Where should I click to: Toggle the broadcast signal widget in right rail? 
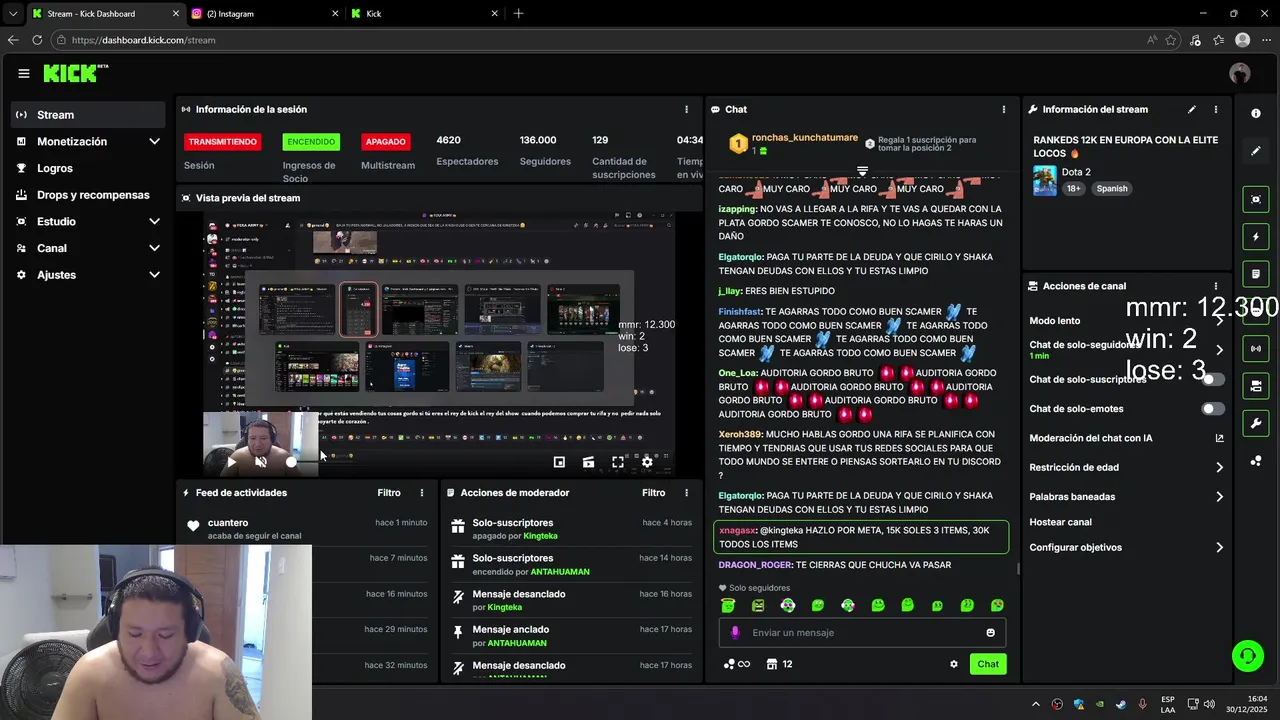tap(1256, 348)
